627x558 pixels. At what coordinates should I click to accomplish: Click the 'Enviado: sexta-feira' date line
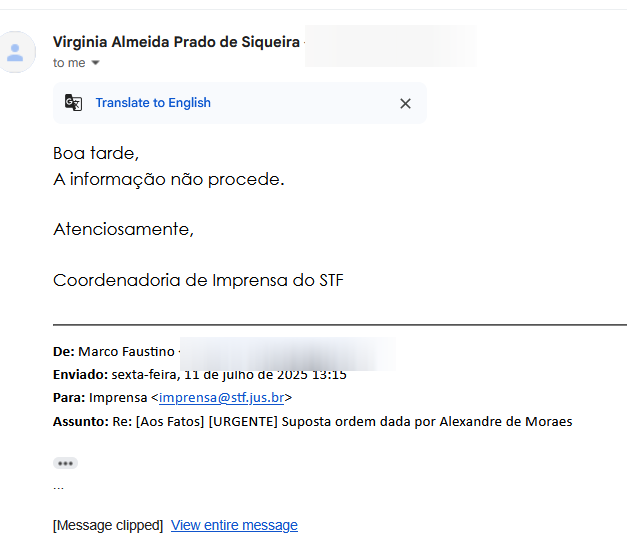[x=200, y=375]
